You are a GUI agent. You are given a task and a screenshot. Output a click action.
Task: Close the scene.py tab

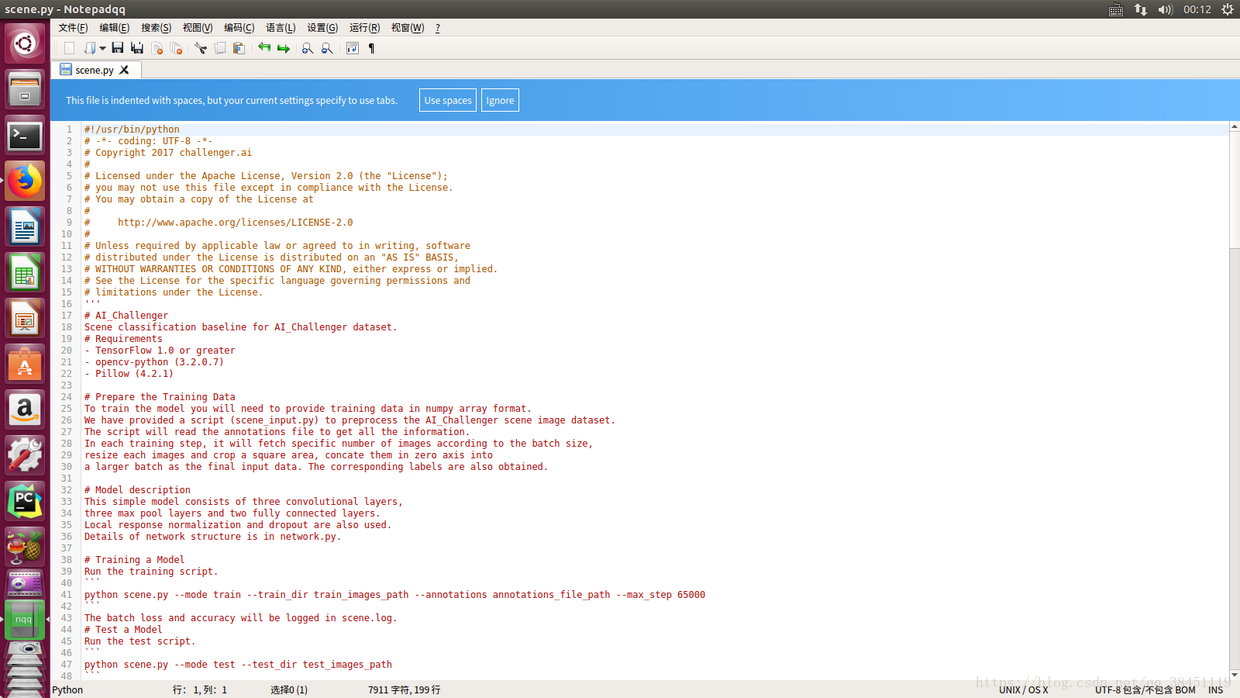124,70
